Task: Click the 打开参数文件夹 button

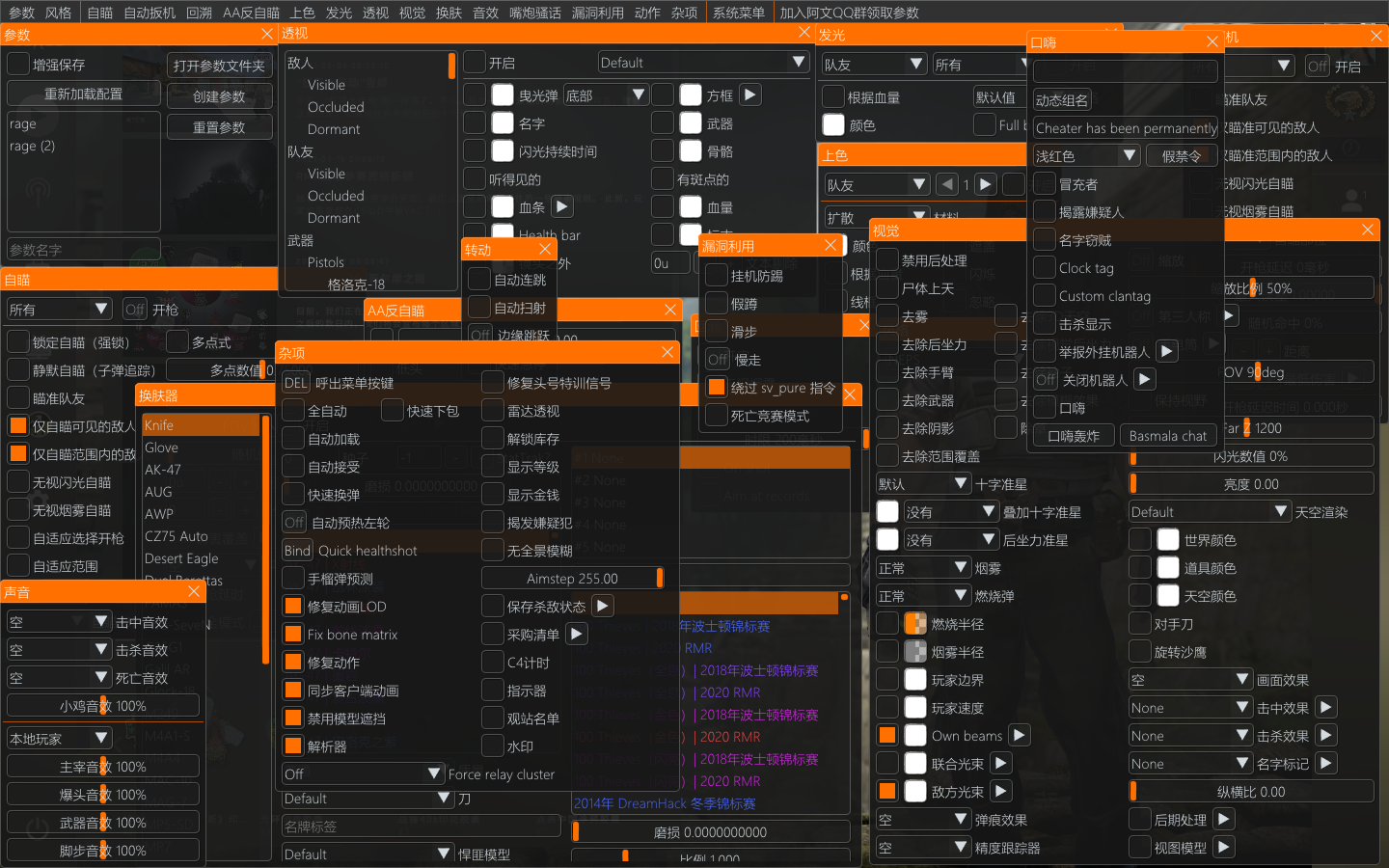Action: 219,66
